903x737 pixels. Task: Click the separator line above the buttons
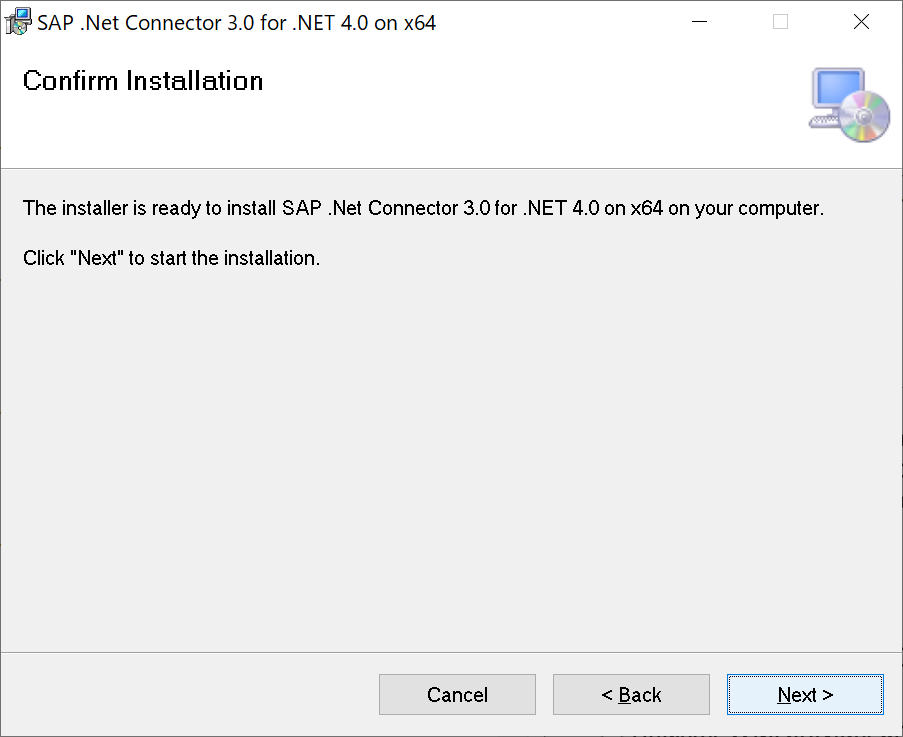click(450, 652)
